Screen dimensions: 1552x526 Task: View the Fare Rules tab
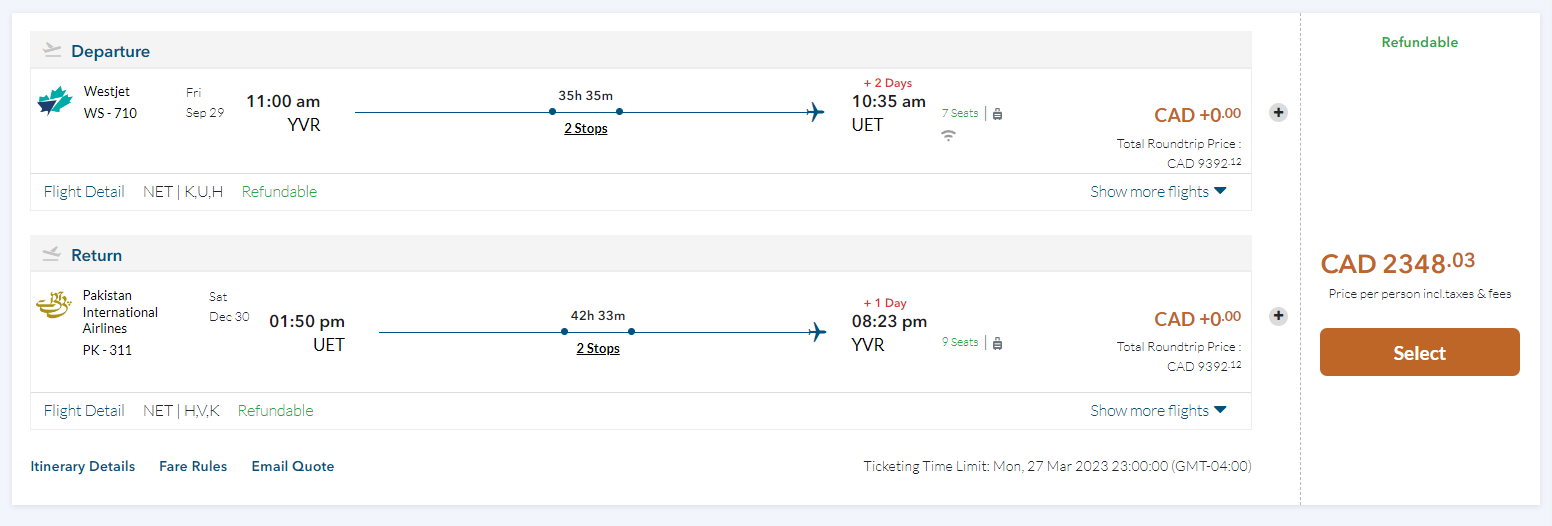click(193, 466)
